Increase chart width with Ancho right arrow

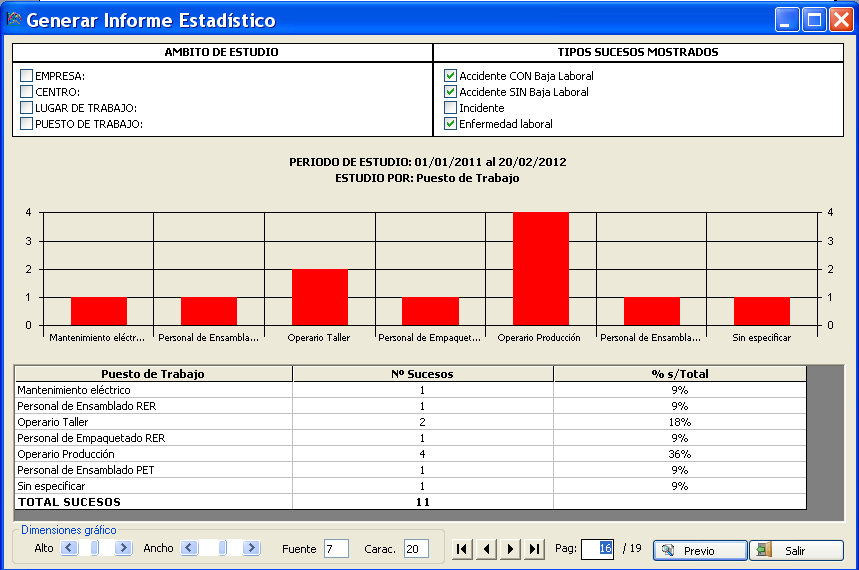pyautogui.click(x=251, y=548)
